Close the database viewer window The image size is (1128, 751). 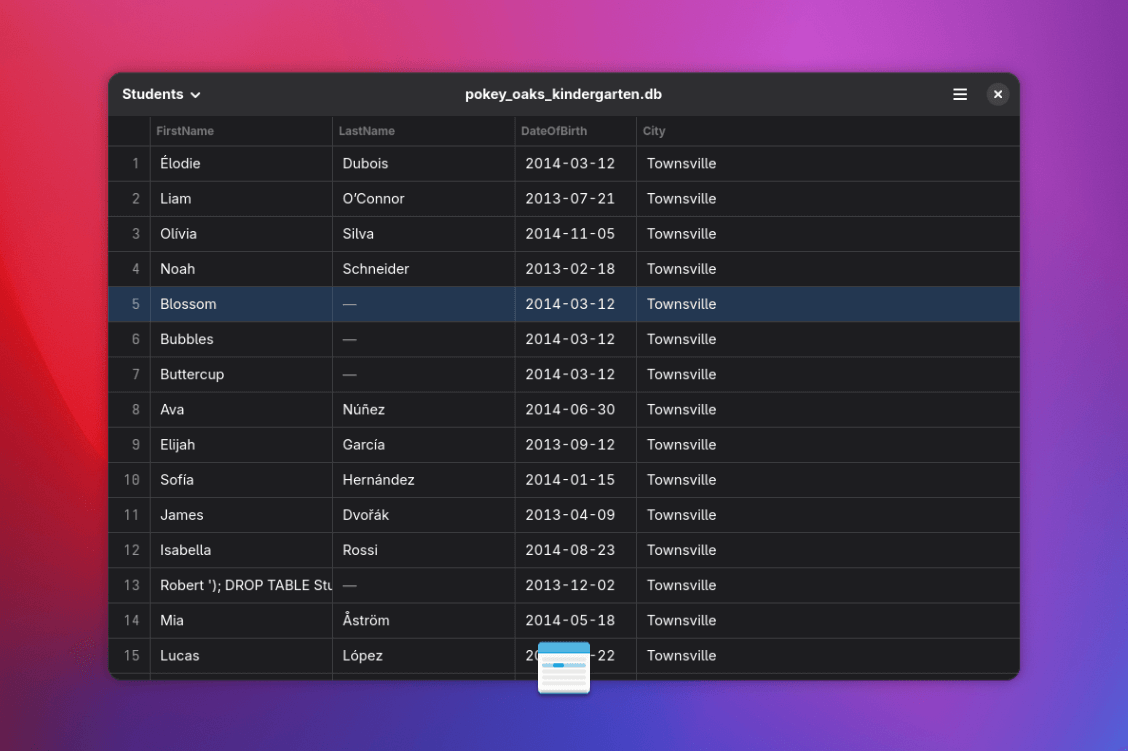[997, 94]
